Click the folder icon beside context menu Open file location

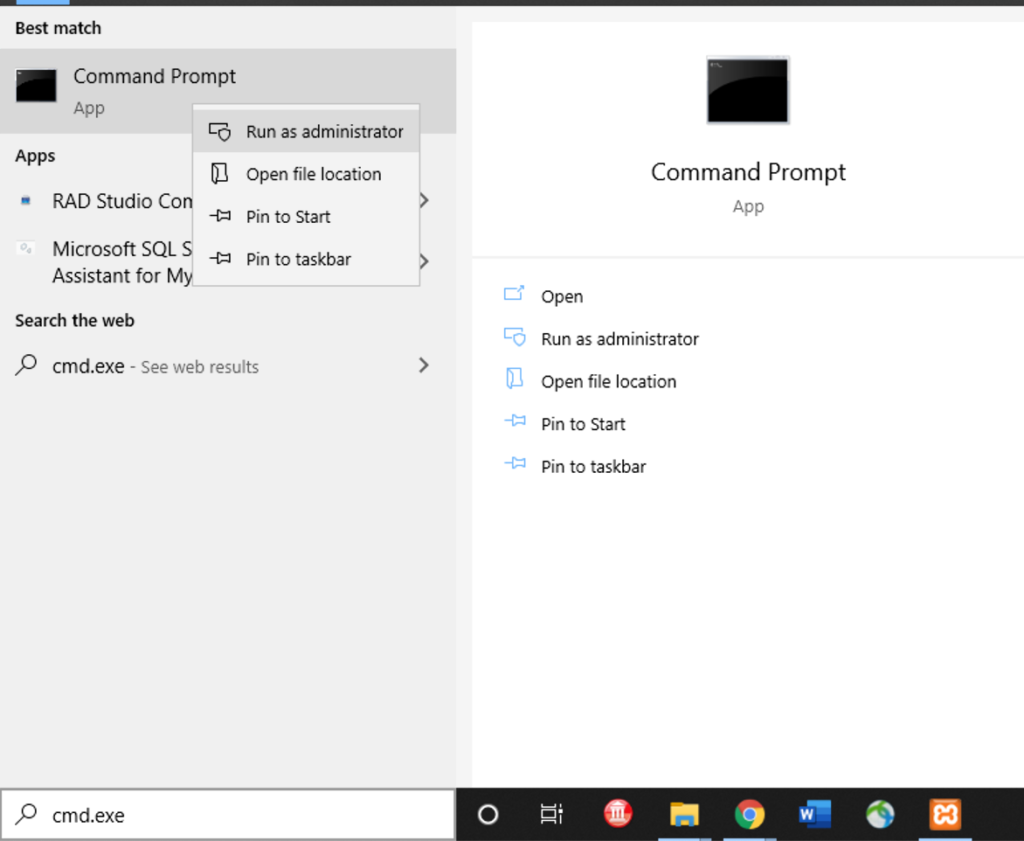[219, 174]
